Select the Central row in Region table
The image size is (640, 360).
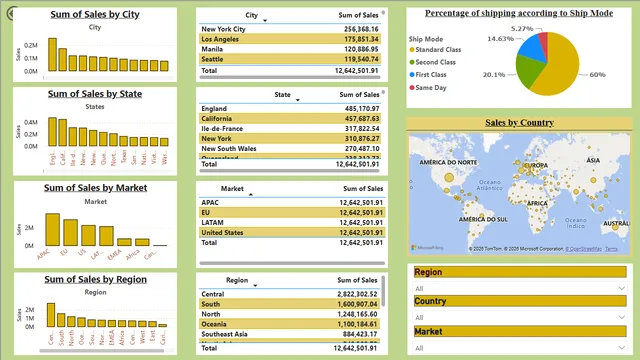pyautogui.click(x=290, y=294)
